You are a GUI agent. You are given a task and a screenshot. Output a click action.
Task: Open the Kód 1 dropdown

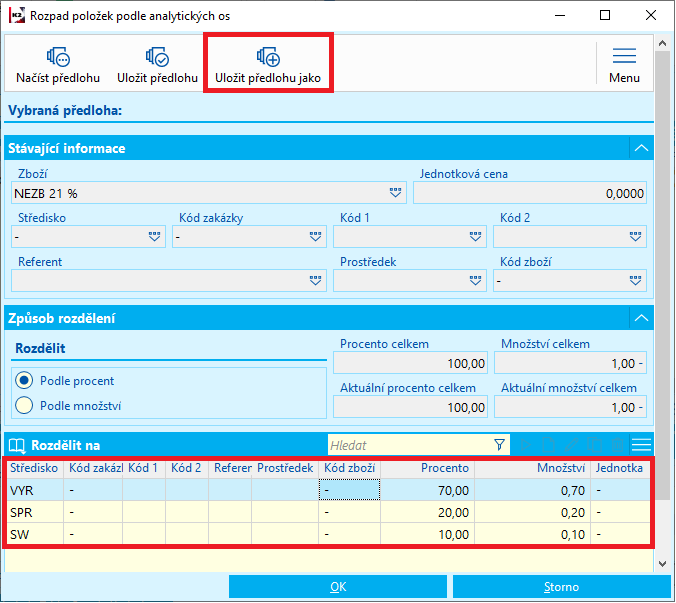pyautogui.click(x=476, y=237)
